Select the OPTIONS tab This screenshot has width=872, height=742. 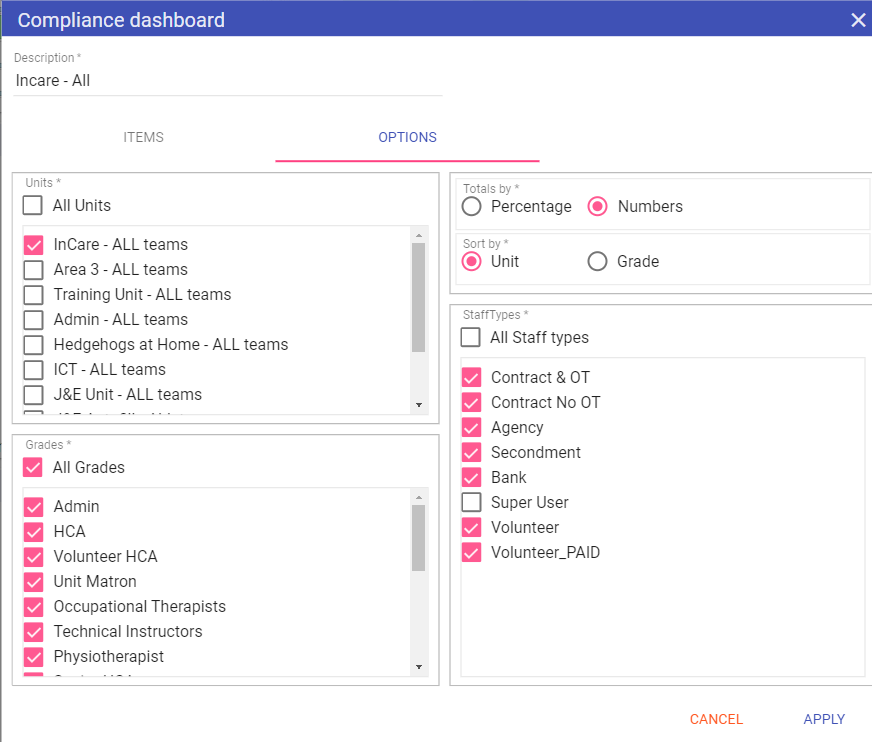(x=407, y=138)
